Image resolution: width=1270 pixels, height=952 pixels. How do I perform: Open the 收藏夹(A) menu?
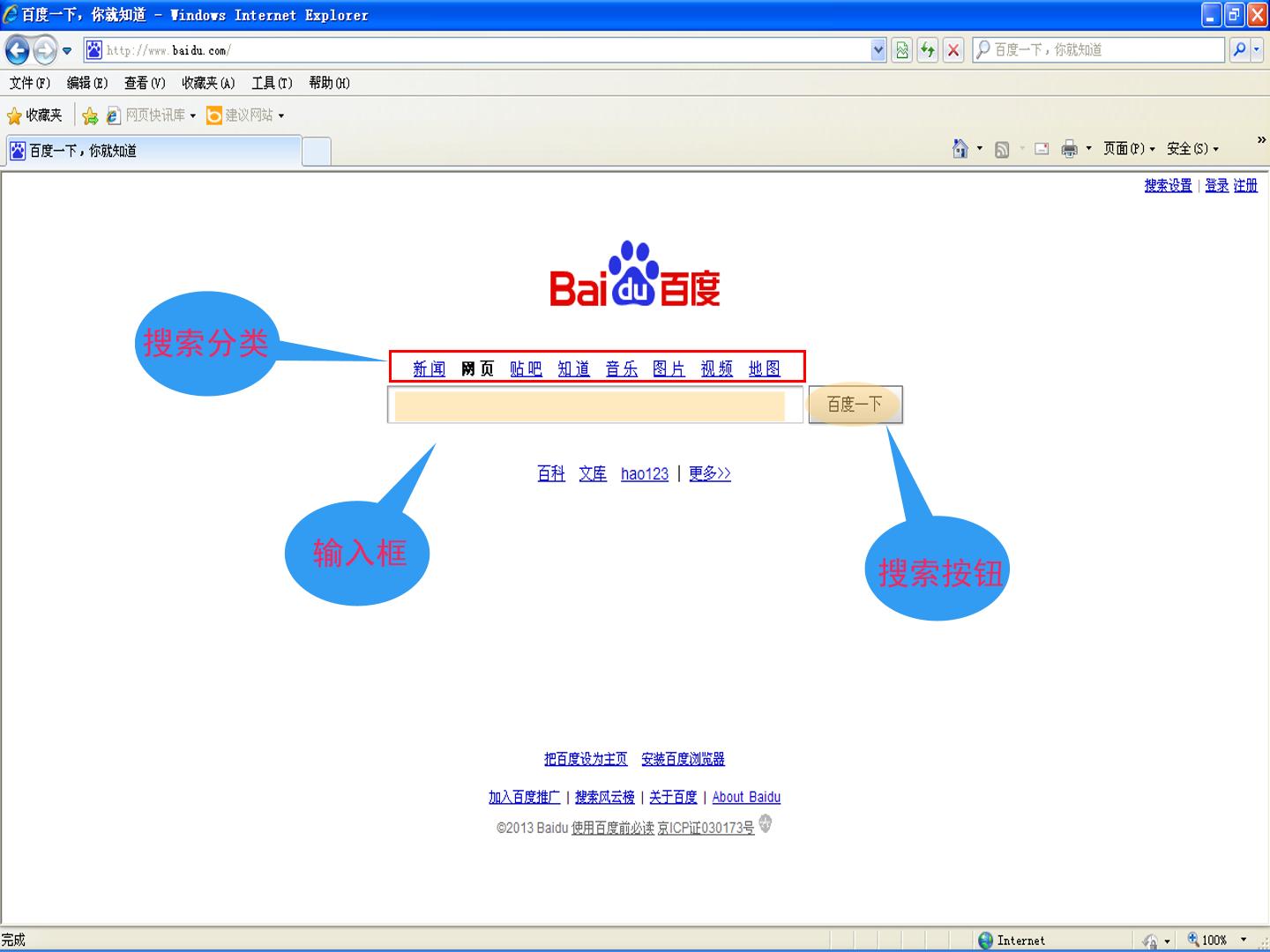click(208, 83)
